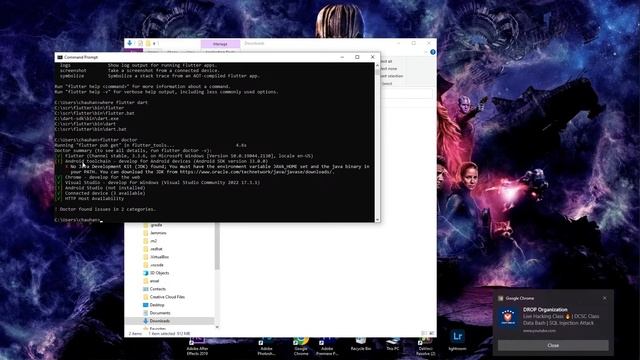This screenshot has width=640, height=360.
Task: Dismiss the Google Chrome notification with X
Action: pos(604,298)
